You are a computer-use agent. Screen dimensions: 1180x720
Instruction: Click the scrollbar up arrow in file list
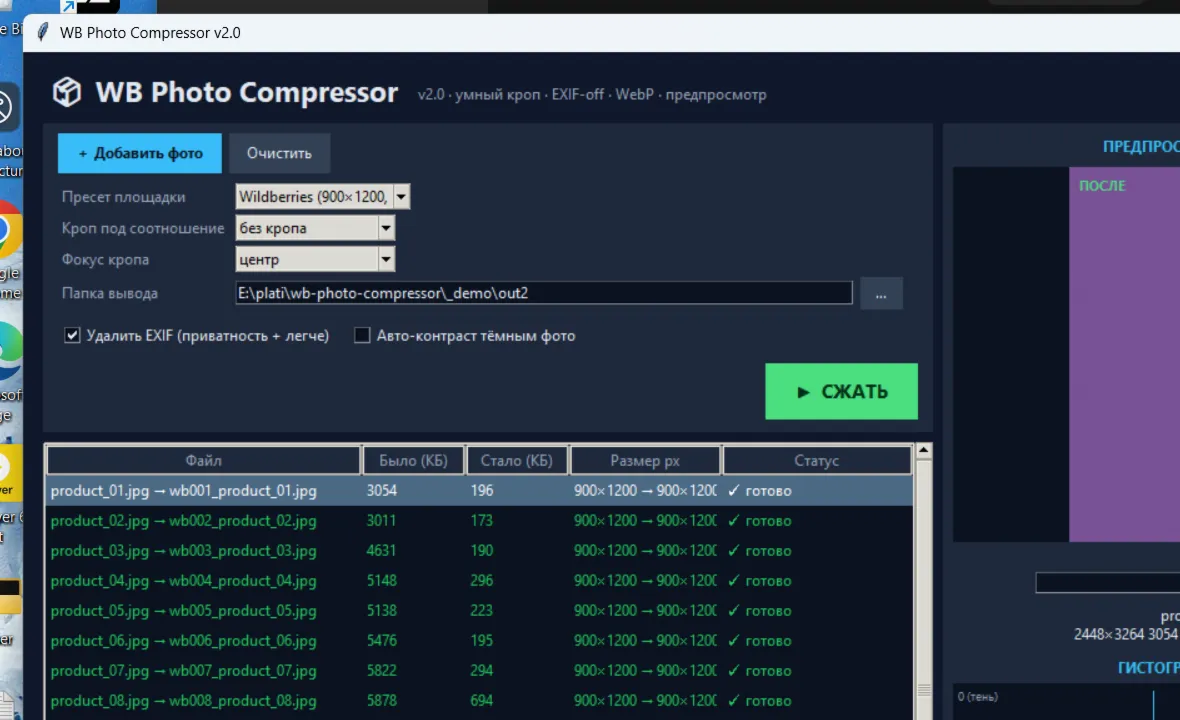[x=923, y=451]
